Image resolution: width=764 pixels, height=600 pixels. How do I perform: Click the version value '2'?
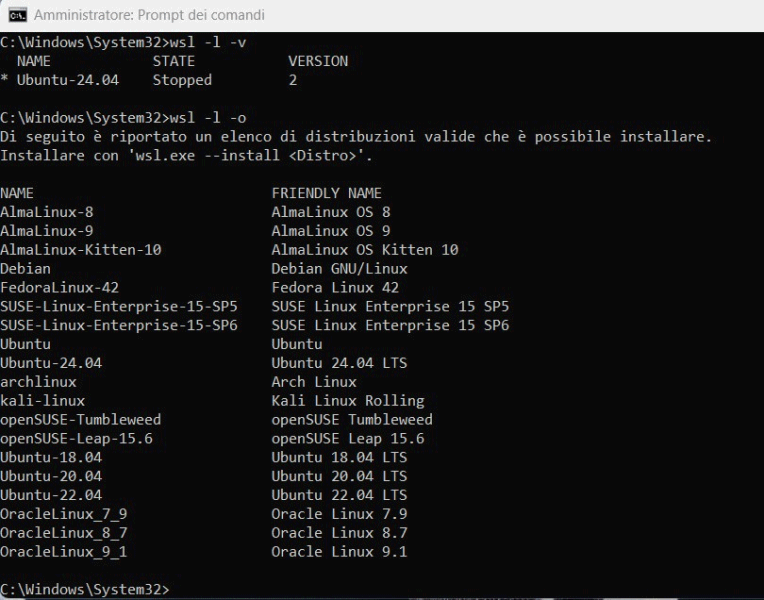tap(293, 80)
